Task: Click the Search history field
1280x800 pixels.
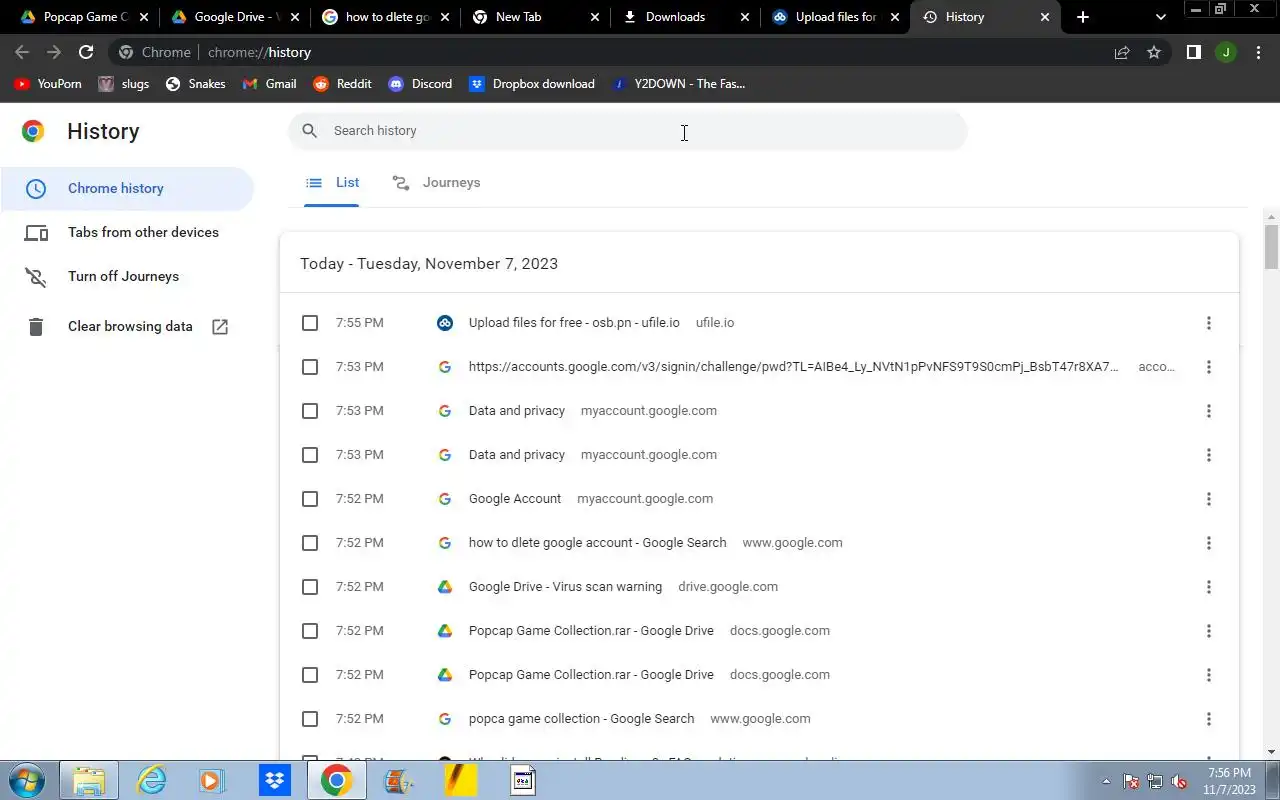Action: [x=628, y=131]
